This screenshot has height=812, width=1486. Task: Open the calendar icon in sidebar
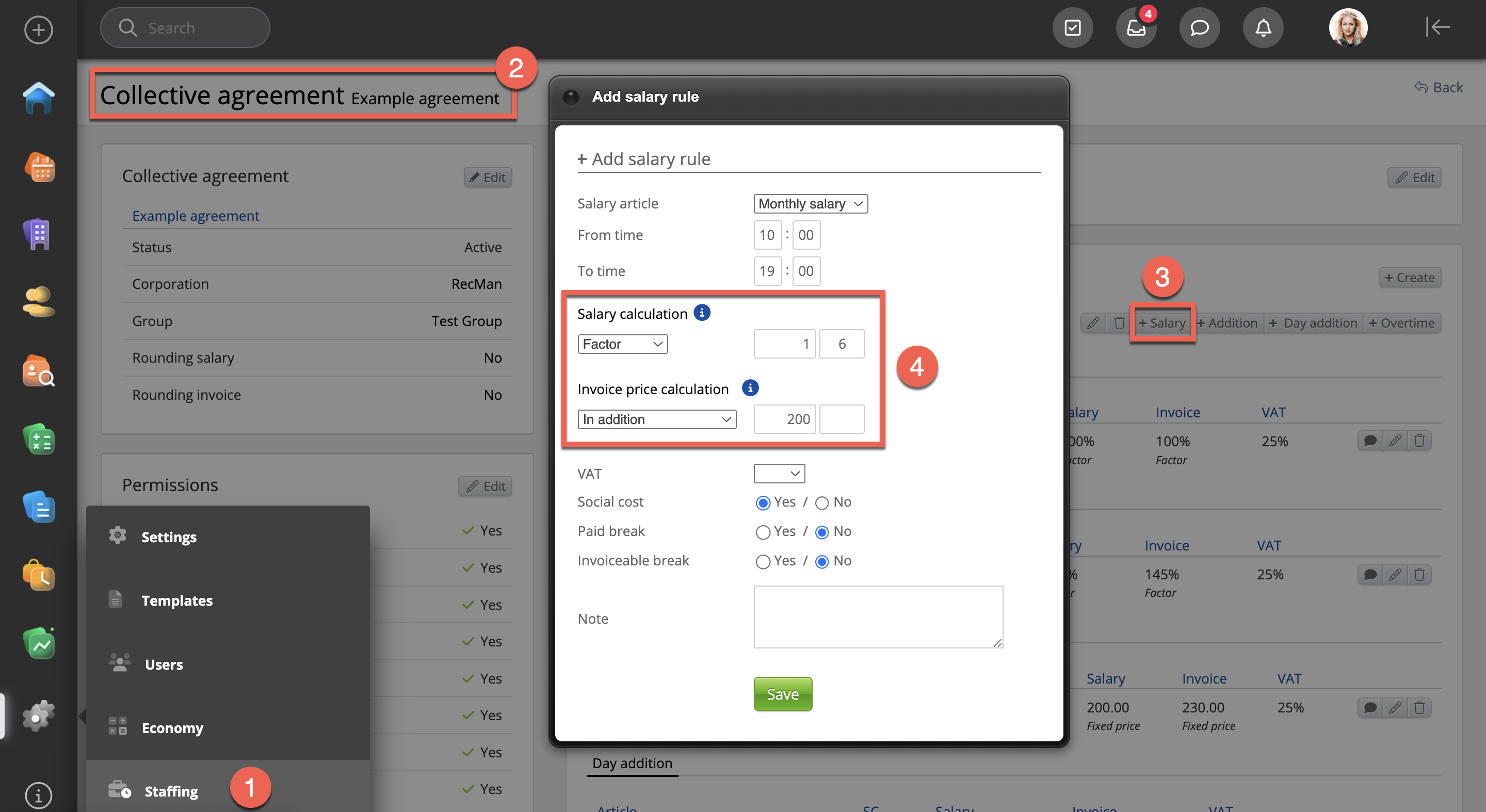[x=38, y=168]
